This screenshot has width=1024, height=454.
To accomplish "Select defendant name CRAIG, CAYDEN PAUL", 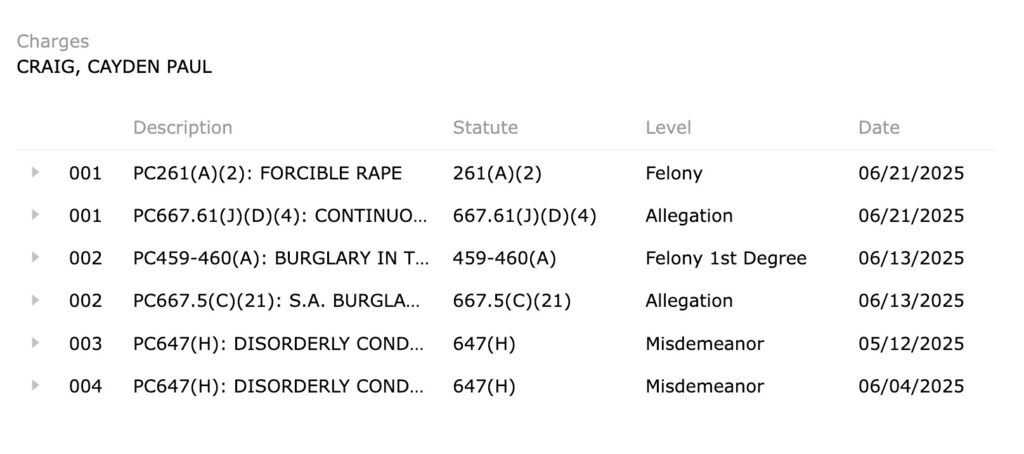I will click(114, 68).
